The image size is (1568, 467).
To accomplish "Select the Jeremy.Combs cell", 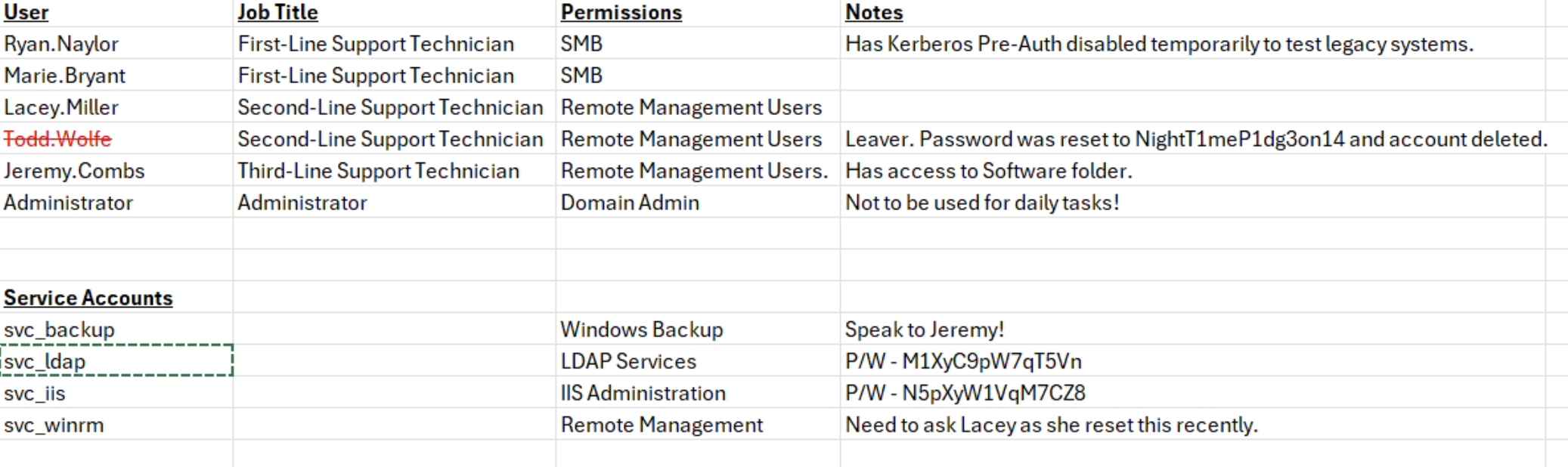I will [74, 172].
